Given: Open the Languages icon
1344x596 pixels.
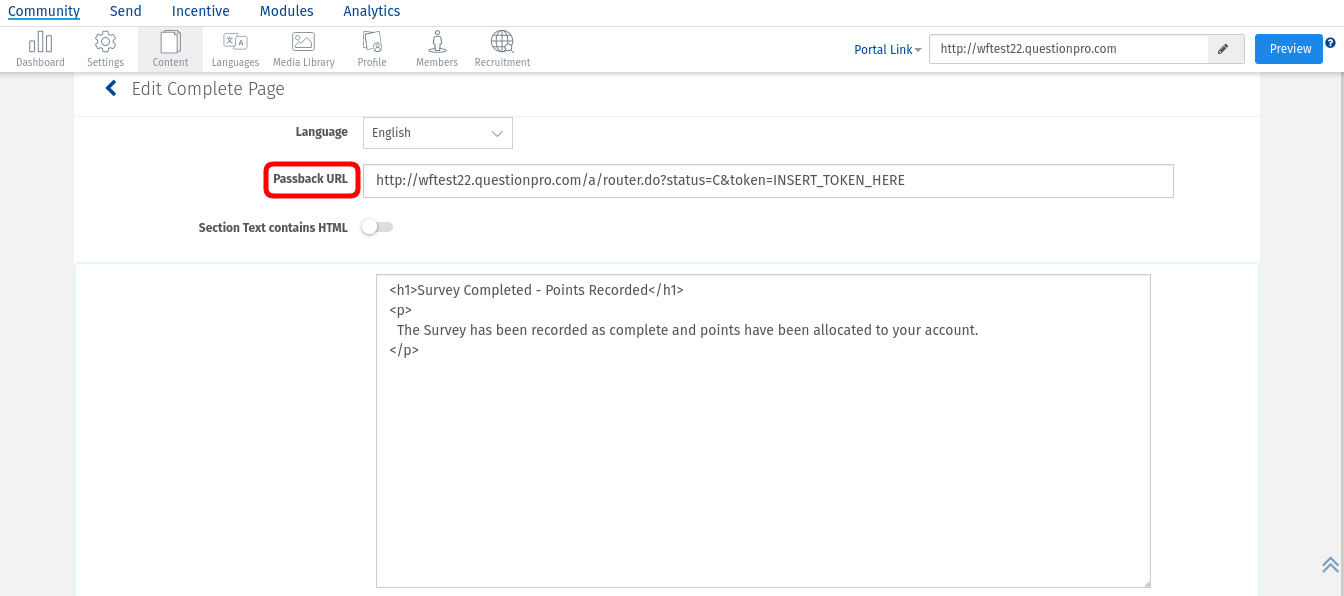Looking at the screenshot, I should (x=235, y=43).
